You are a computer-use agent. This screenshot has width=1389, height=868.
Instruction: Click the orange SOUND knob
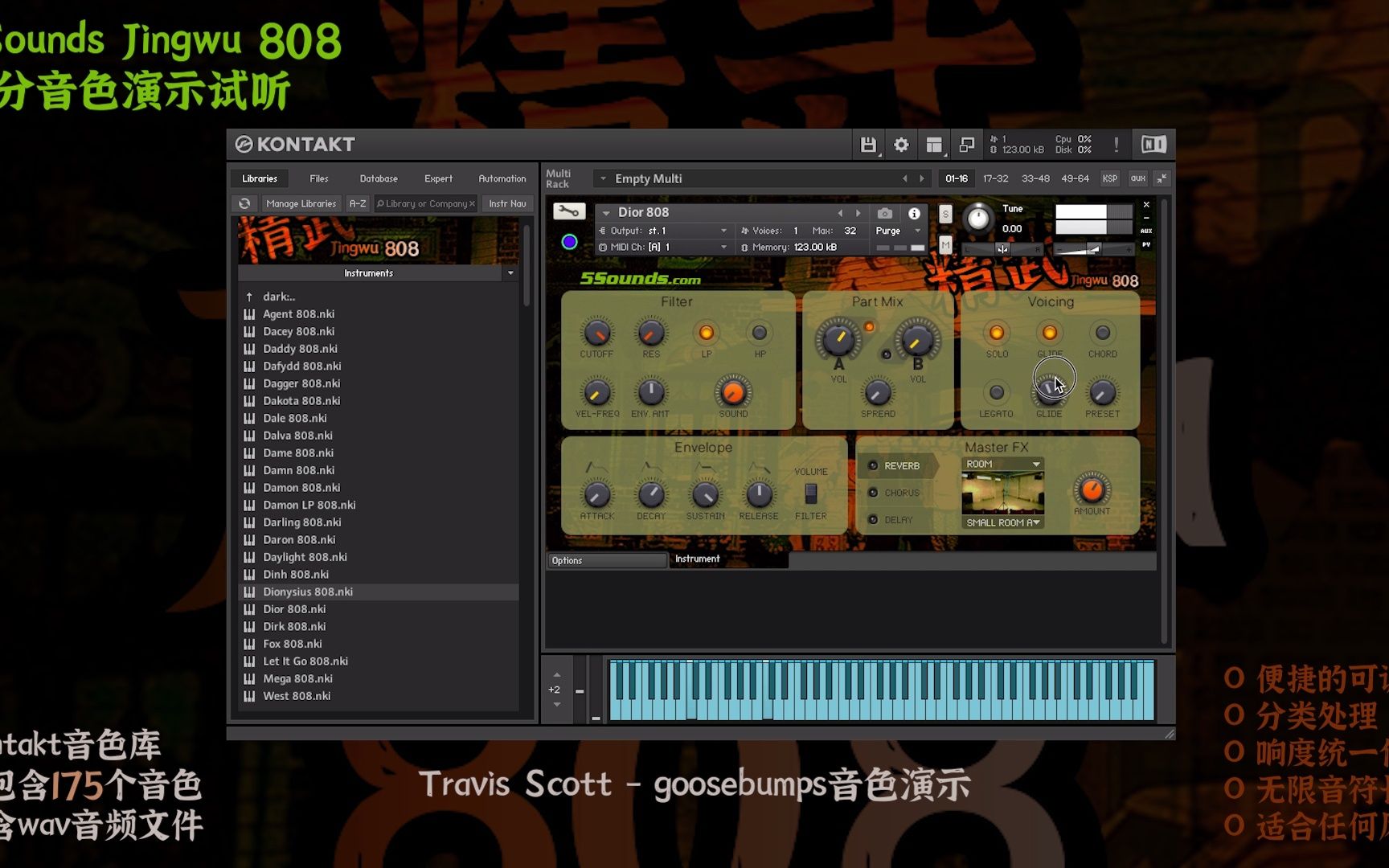[732, 392]
